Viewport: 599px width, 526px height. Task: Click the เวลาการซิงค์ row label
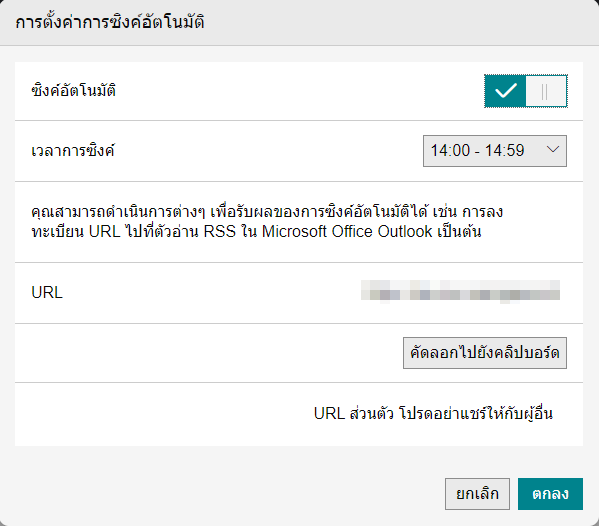click(73, 151)
